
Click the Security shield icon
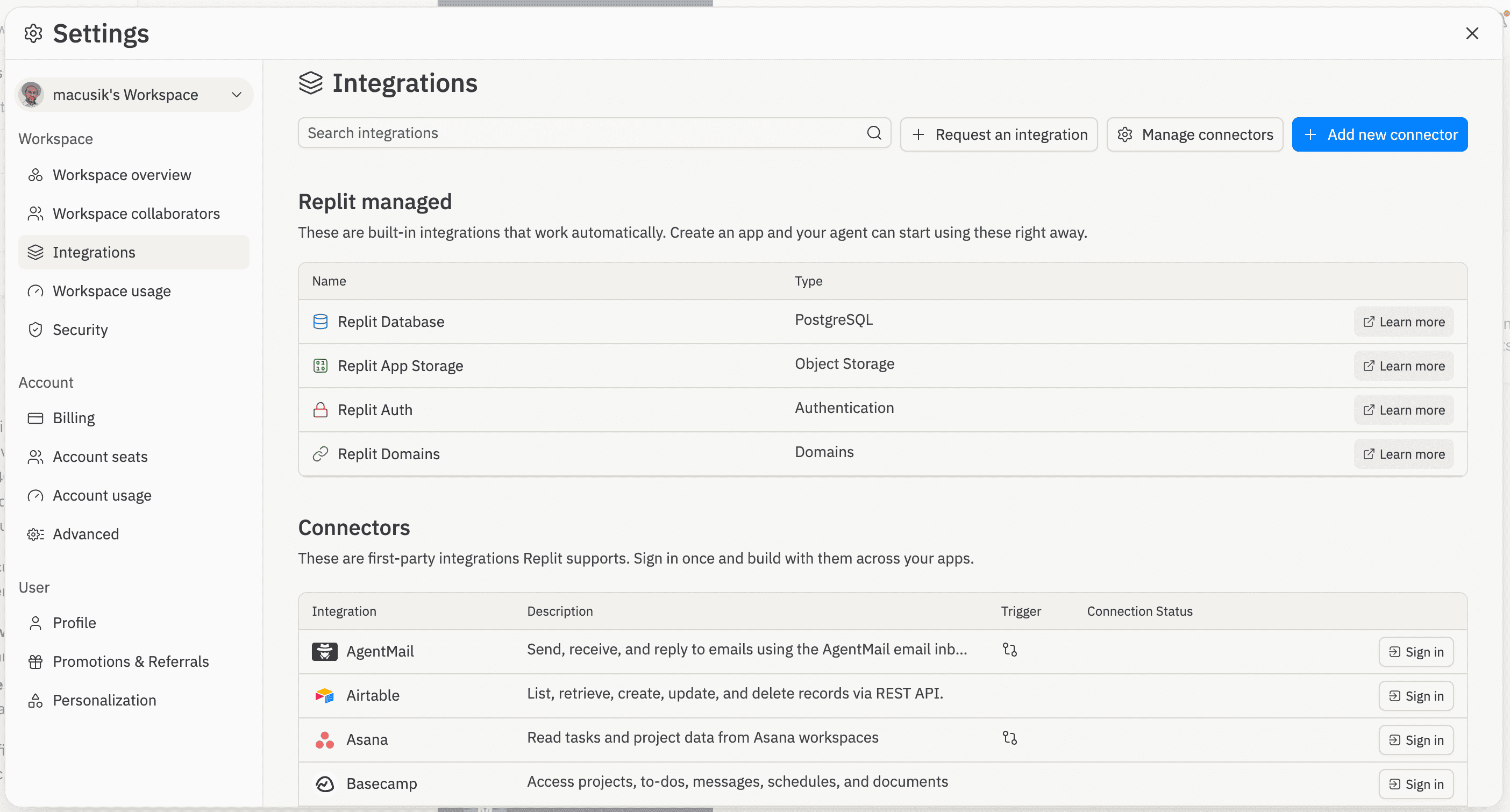coord(35,330)
